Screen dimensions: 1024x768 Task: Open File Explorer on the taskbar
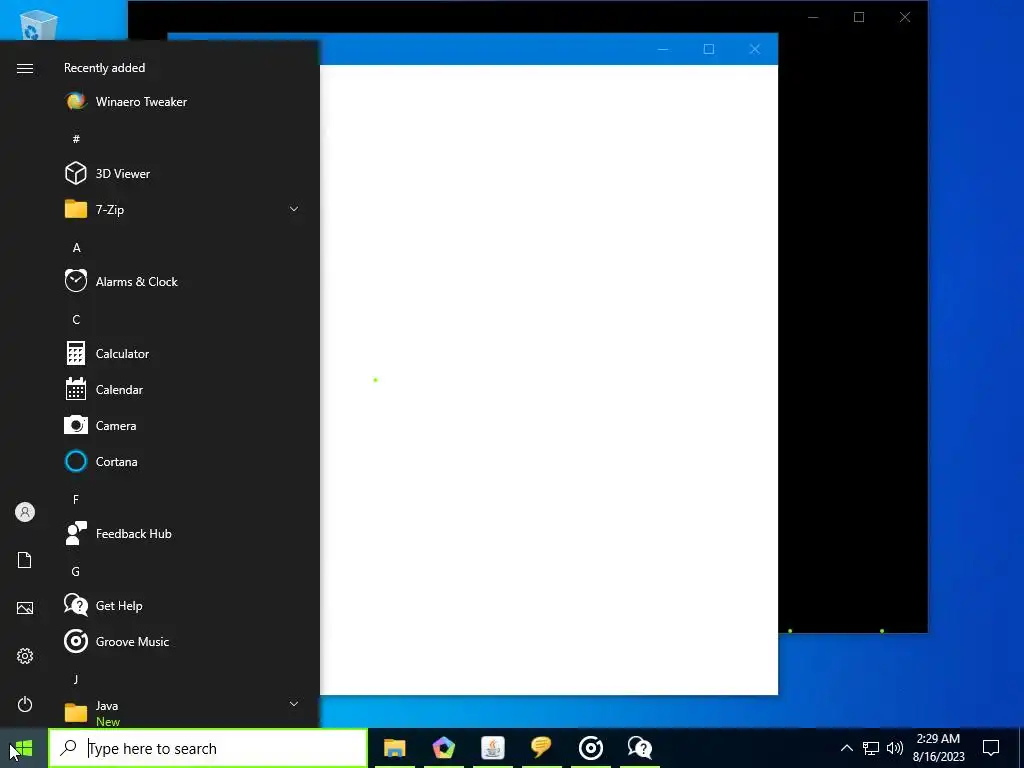[394, 748]
